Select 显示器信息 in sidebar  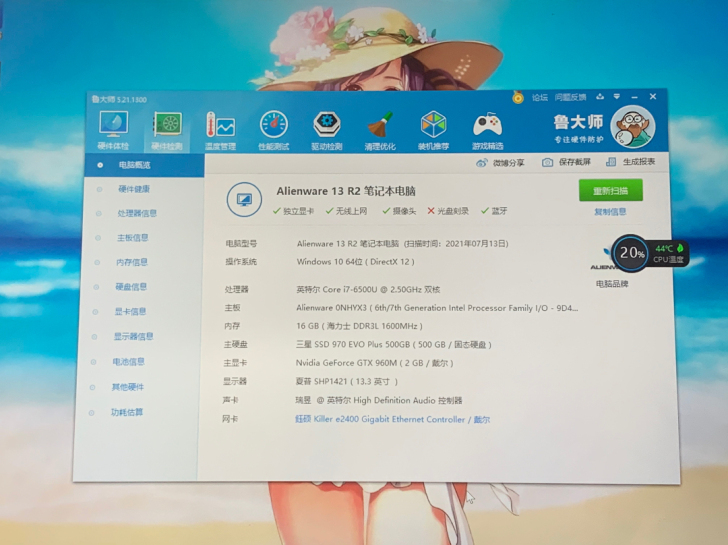click(x=134, y=337)
